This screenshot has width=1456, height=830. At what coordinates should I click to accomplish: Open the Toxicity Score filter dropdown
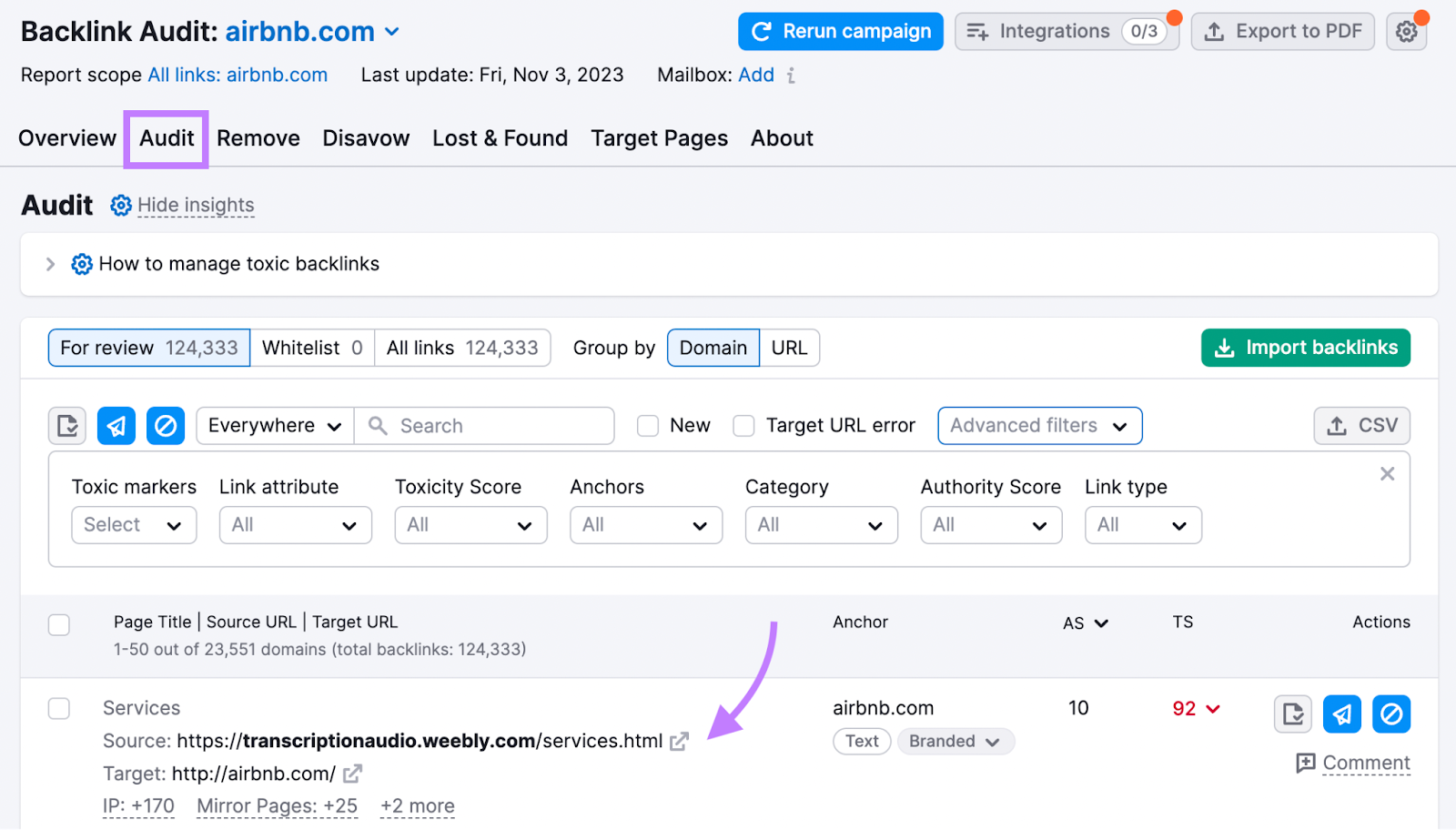[470, 525]
